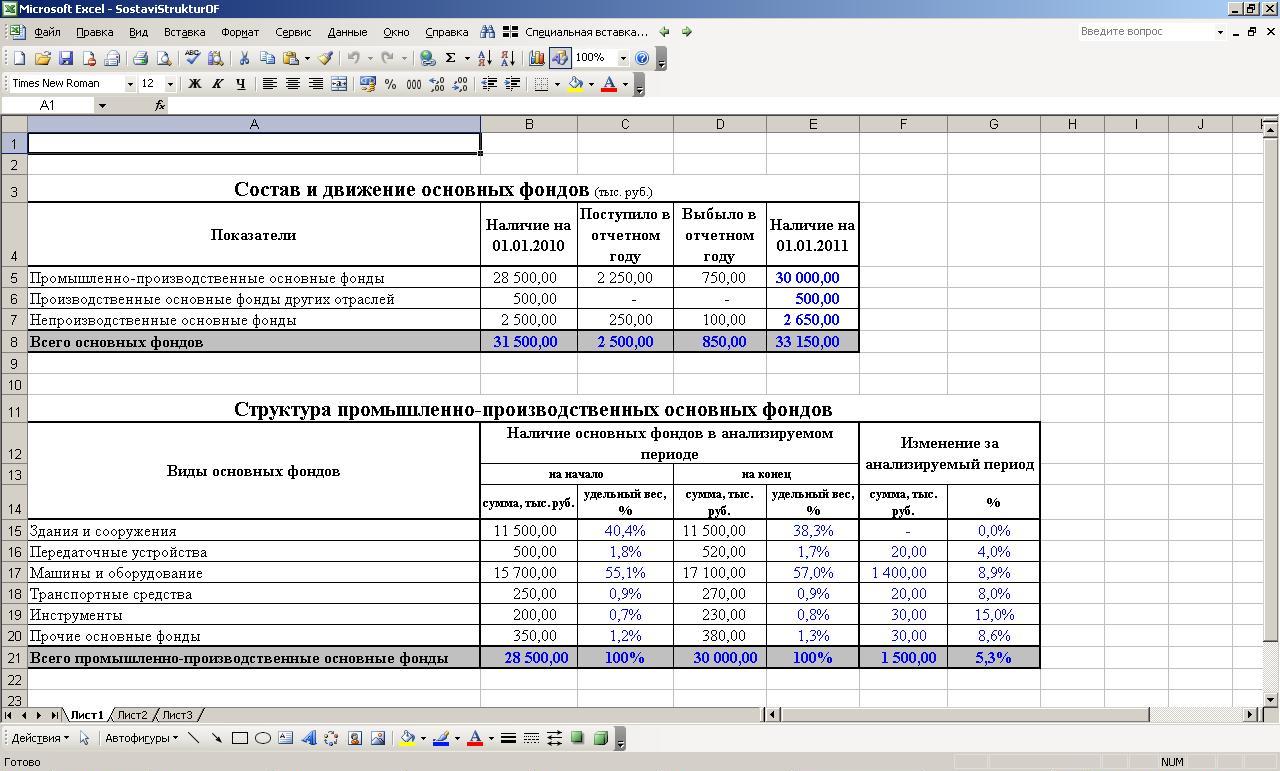Insert a Text Box from drawing toolbar
The image size is (1280, 771).
click(x=286, y=738)
